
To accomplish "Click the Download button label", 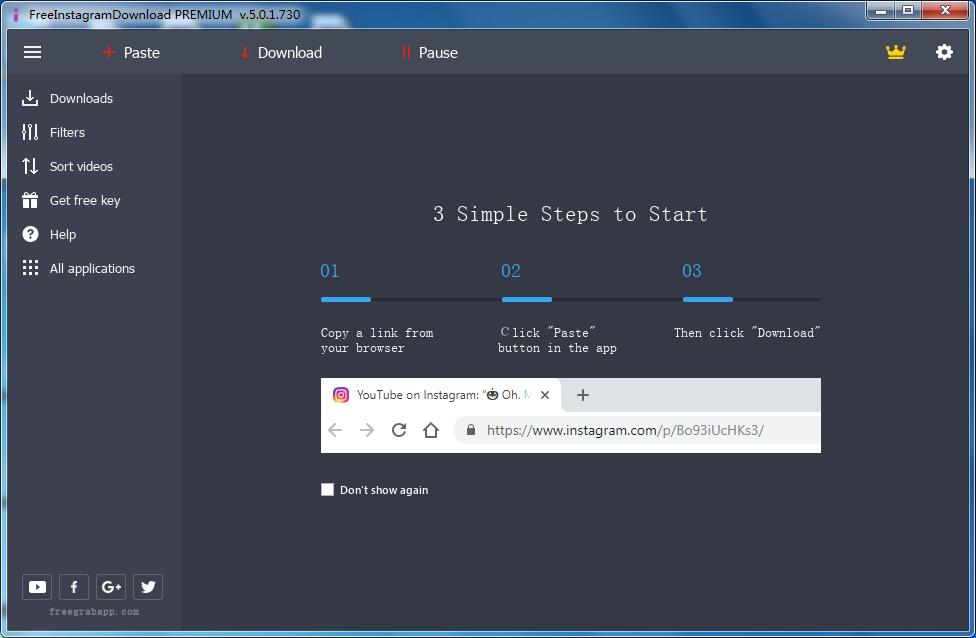I will 289,52.
